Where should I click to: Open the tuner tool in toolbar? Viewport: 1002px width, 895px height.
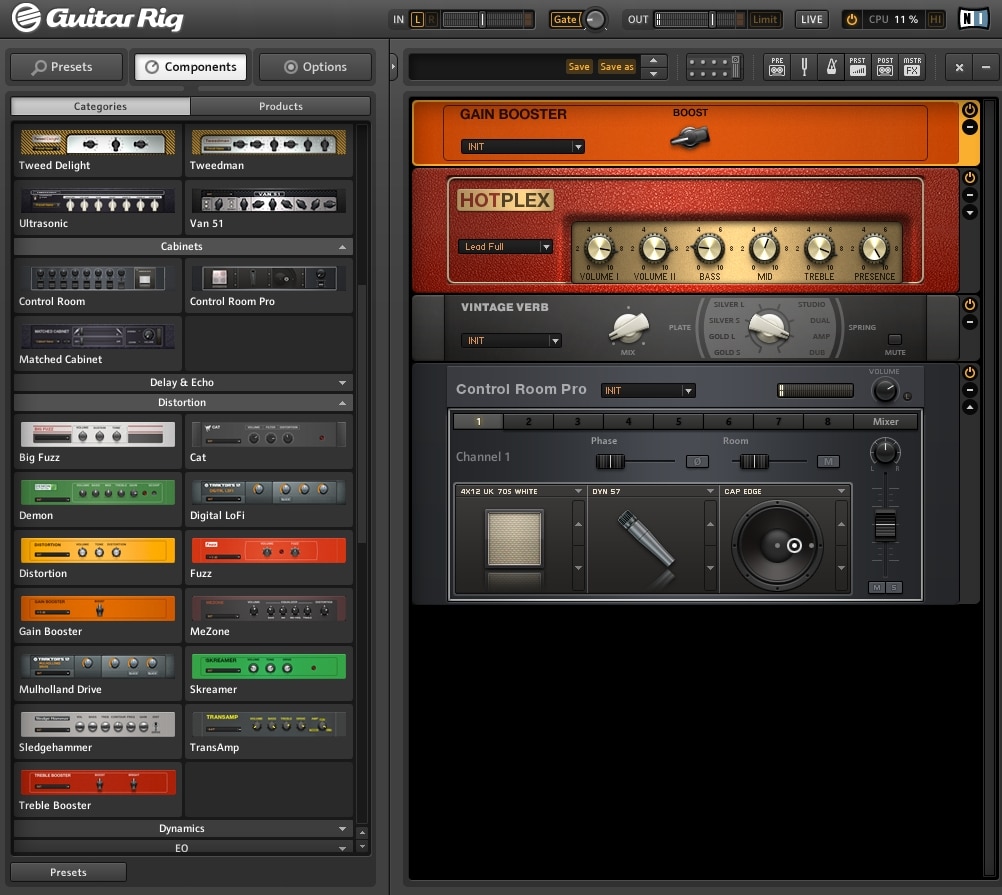click(x=804, y=66)
